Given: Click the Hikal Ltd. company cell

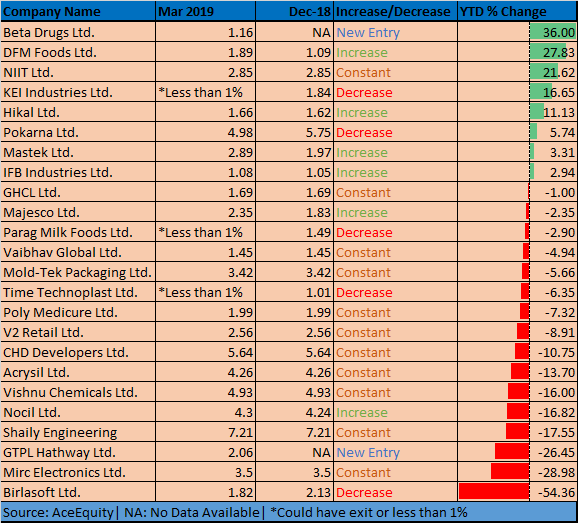Looking at the screenshot, I should (78, 113).
